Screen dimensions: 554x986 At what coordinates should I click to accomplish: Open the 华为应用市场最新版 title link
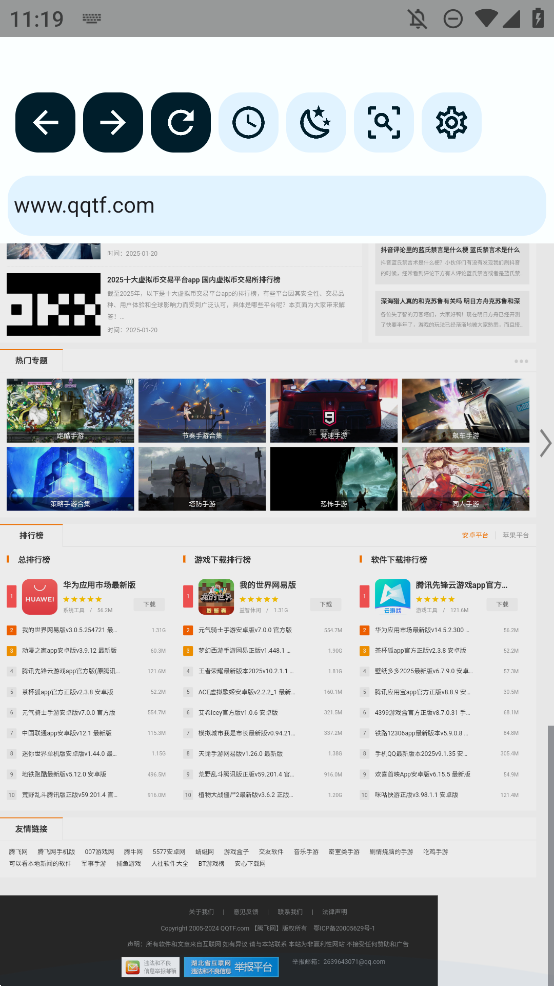[99, 585]
